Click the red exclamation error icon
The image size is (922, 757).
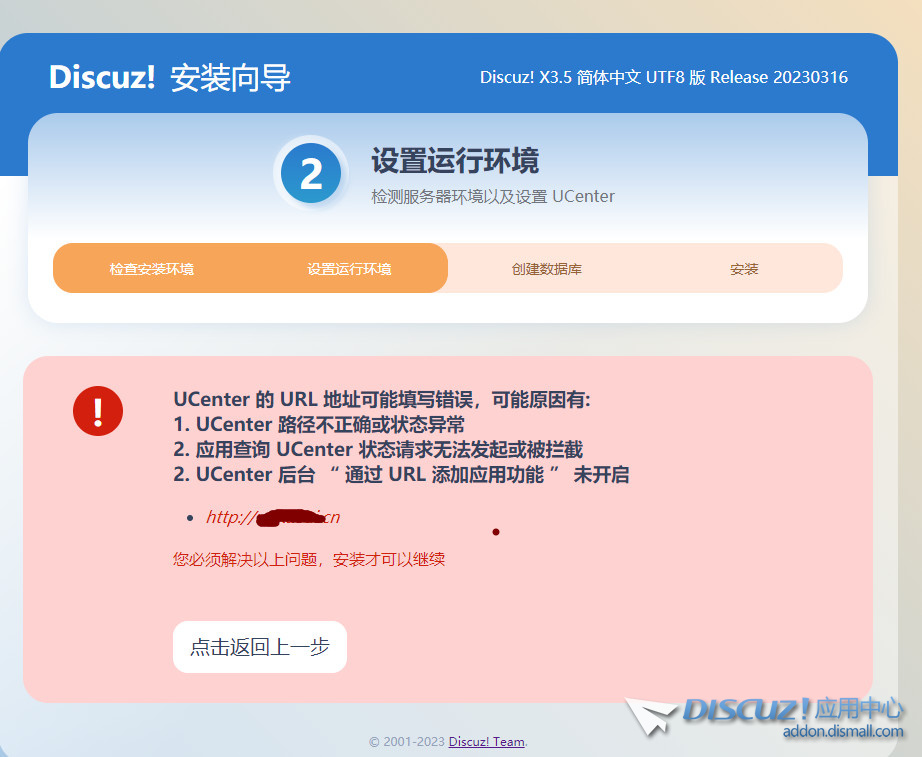[98, 411]
